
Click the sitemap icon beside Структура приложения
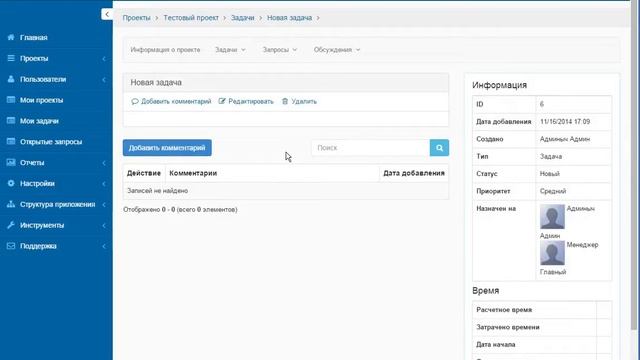11,204
